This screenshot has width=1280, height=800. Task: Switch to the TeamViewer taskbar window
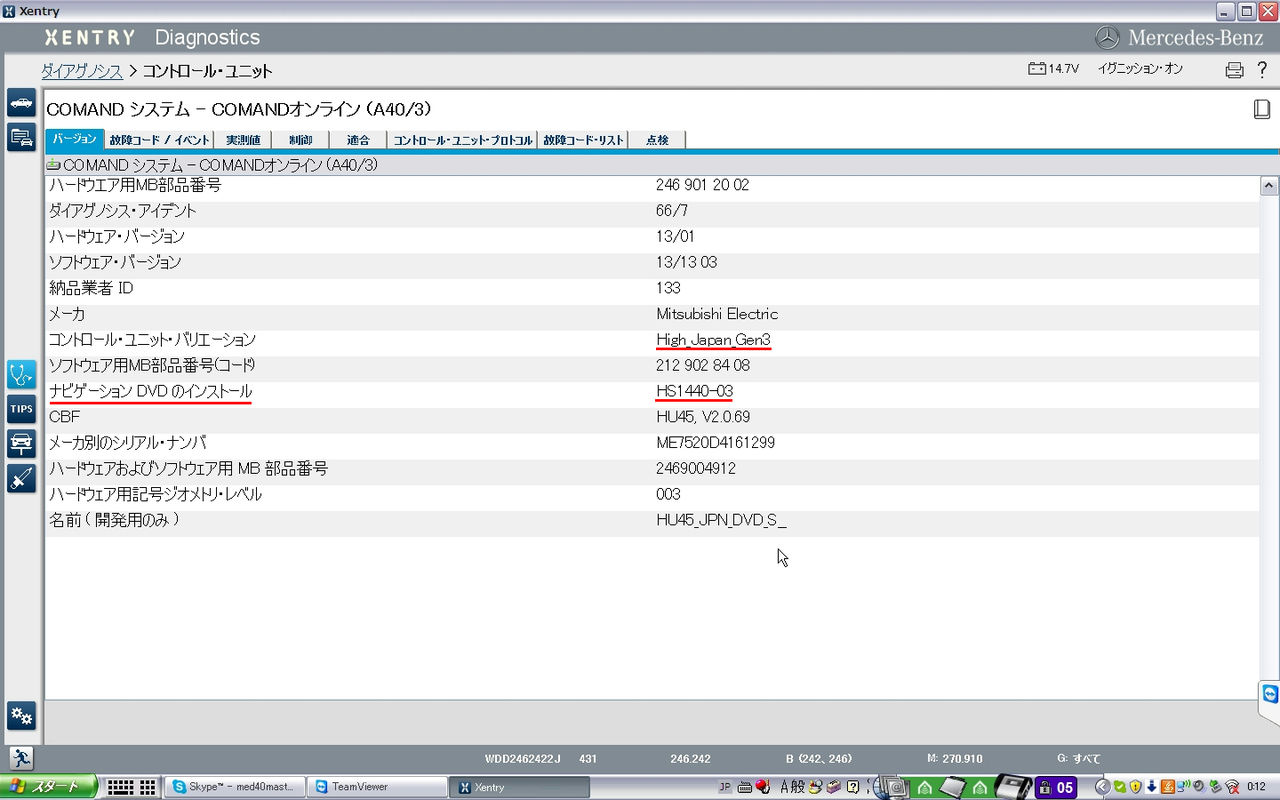[375, 787]
